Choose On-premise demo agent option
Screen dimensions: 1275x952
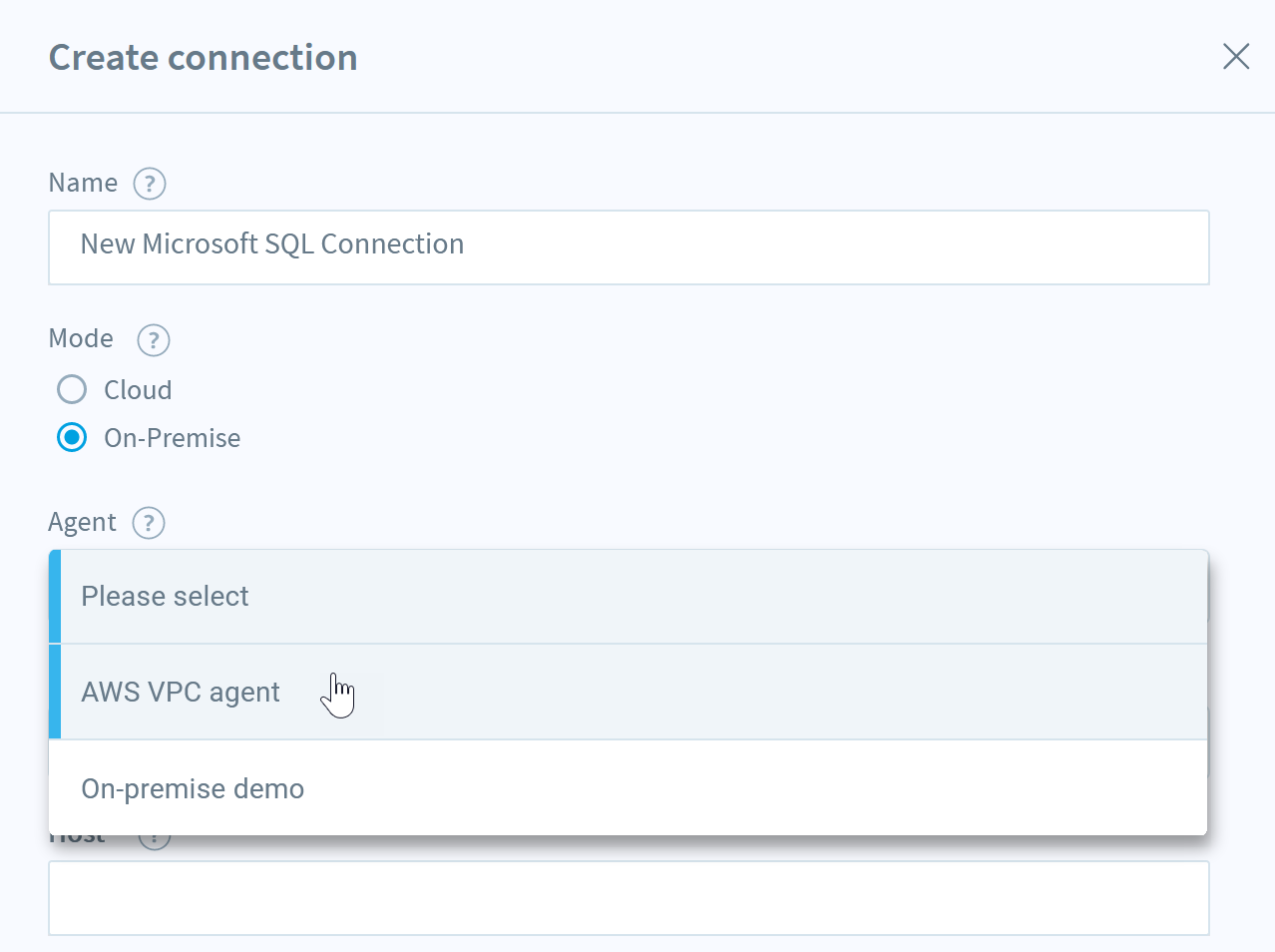629,788
